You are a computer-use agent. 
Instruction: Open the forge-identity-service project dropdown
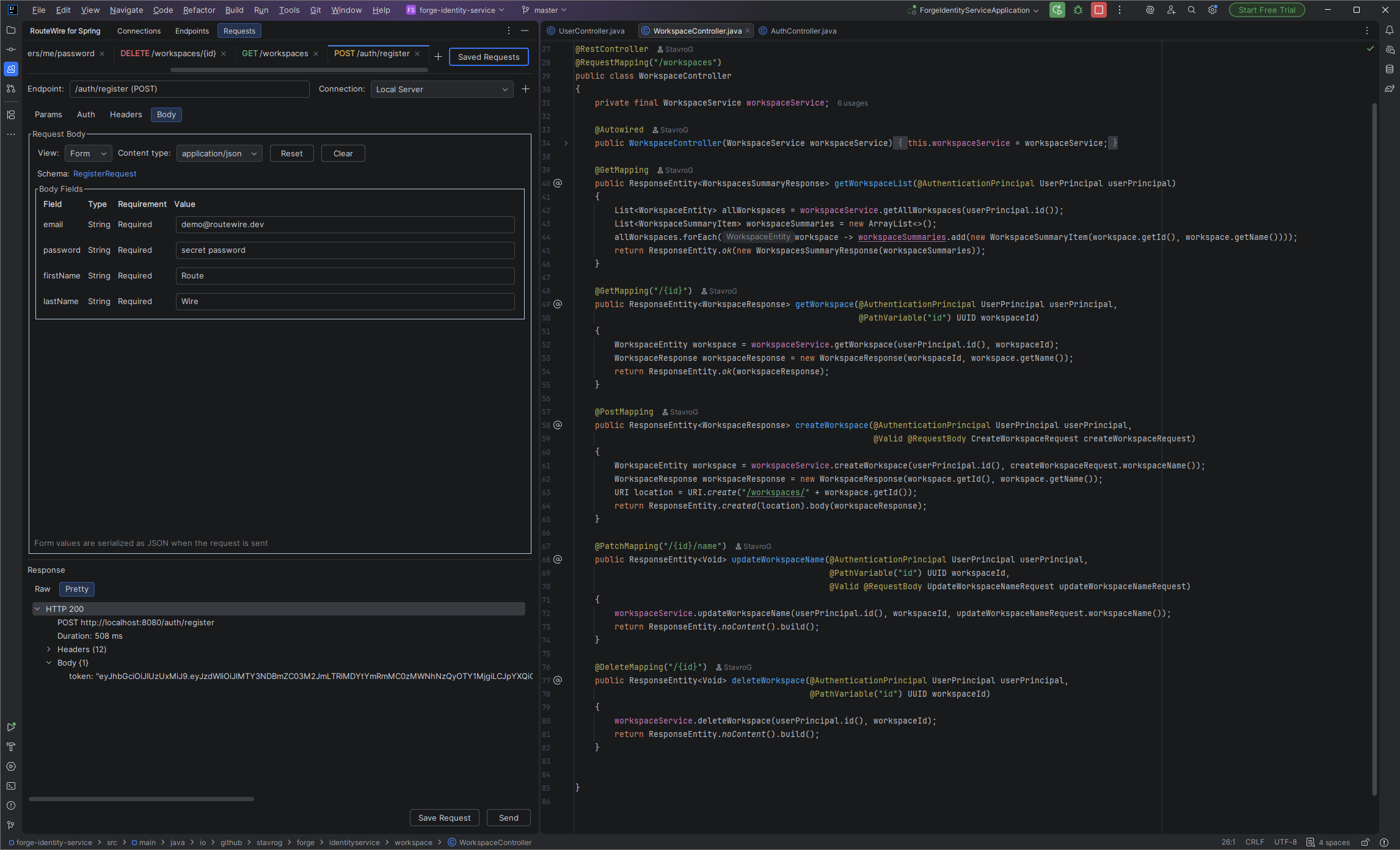pos(456,10)
